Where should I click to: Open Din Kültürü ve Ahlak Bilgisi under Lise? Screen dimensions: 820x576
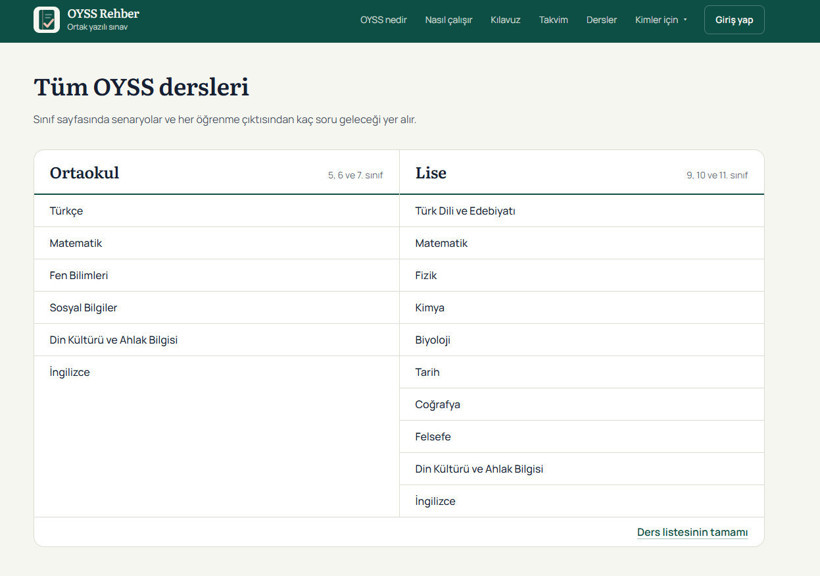click(582, 469)
